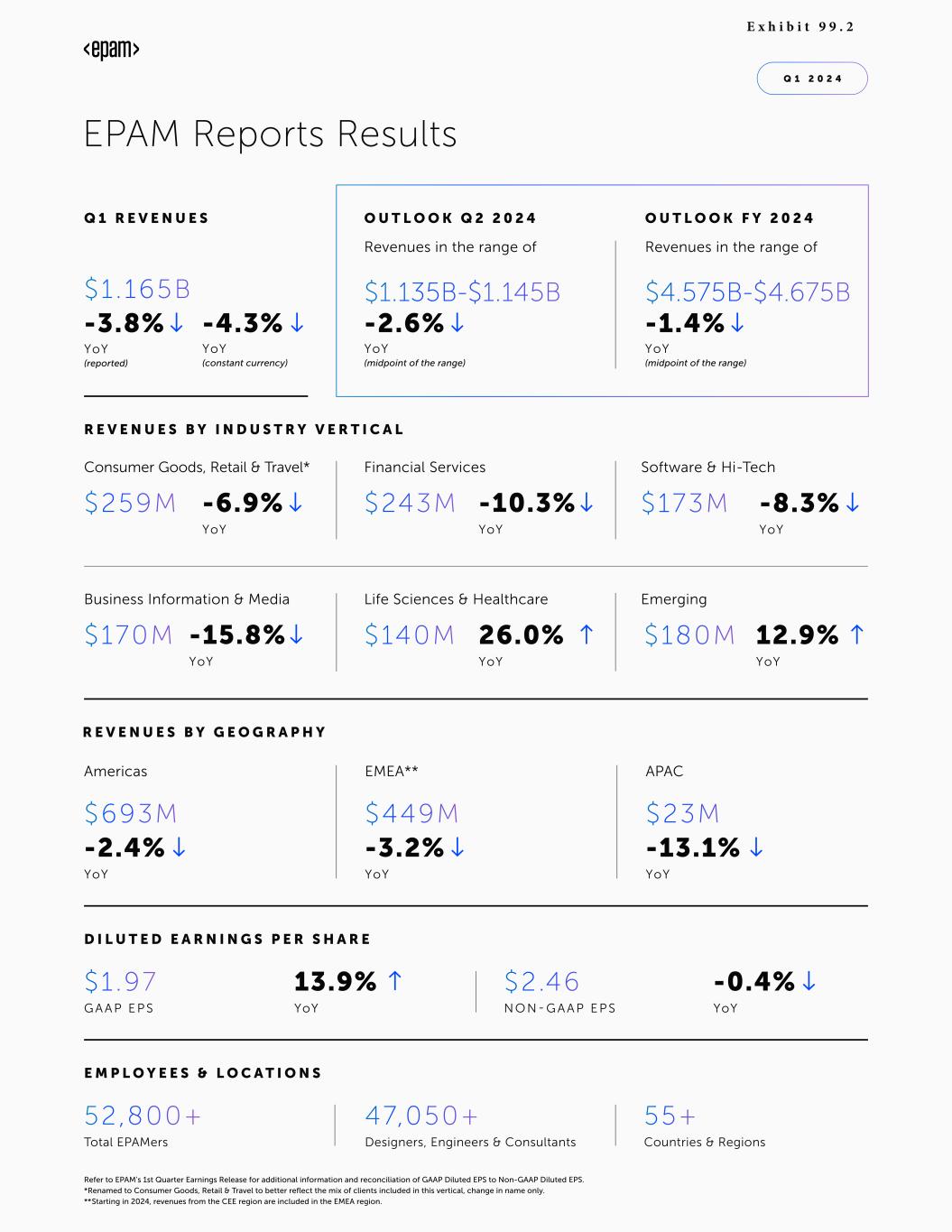Click the down arrow next to Financial Services -10.3%

(x=587, y=503)
